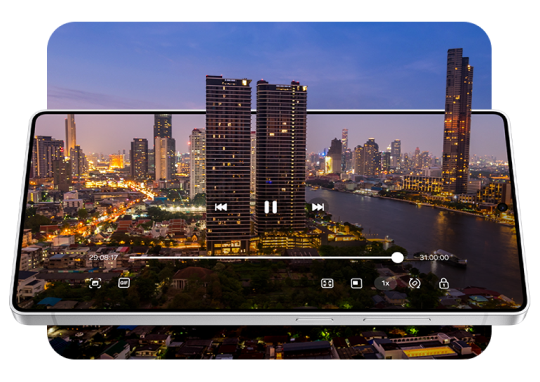
Task: Toggle the fit-to-screen icon
Action: (x=327, y=283)
